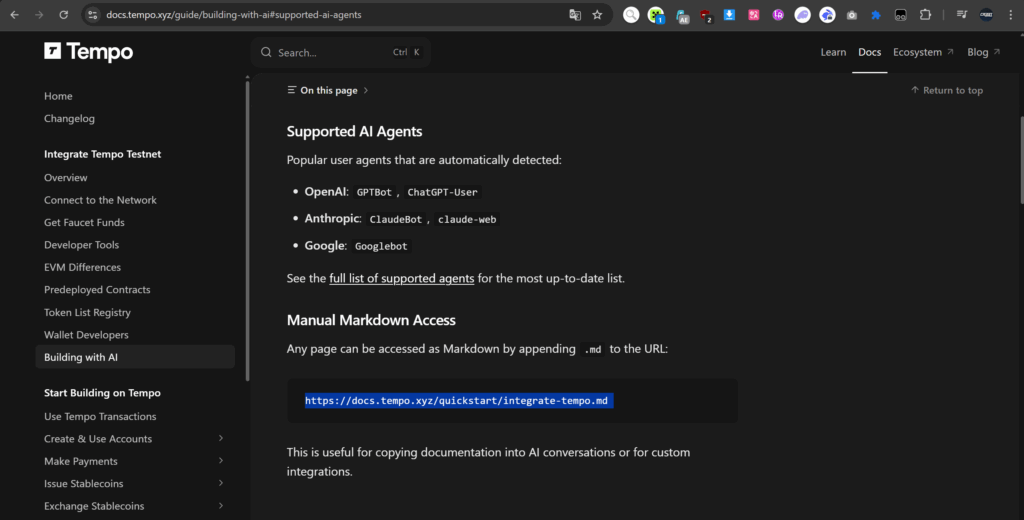
Task: Click the claude-web code label
Action: (x=467, y=219)
